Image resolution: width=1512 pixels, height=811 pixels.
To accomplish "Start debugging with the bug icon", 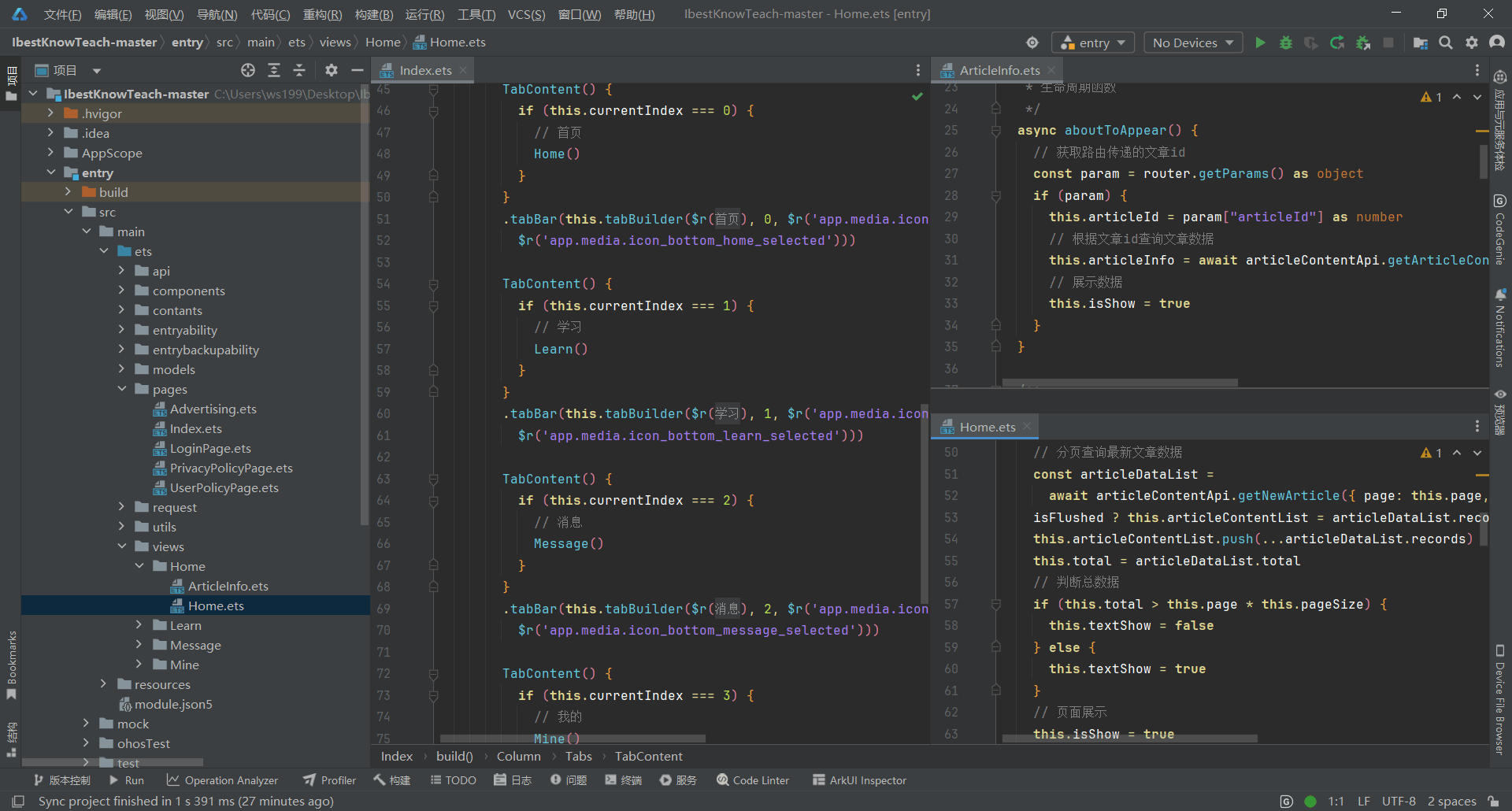I will 1286,43.
